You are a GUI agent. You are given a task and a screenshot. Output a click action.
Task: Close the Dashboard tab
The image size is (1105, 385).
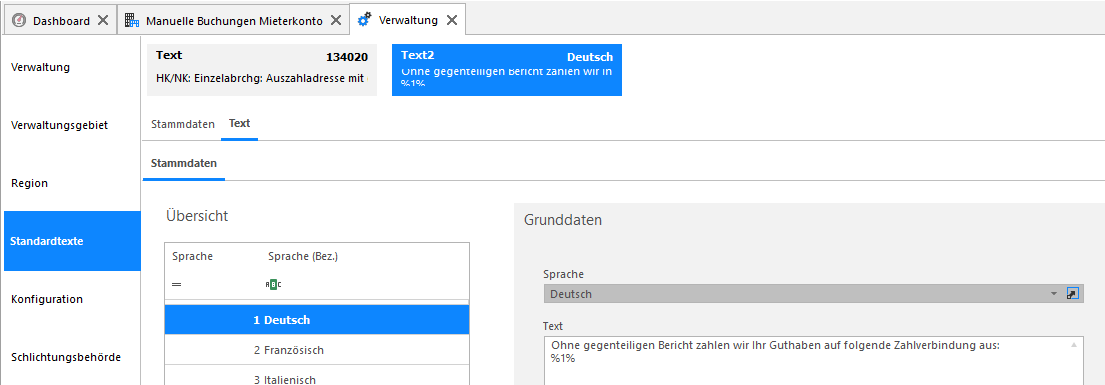pos(102,20)
